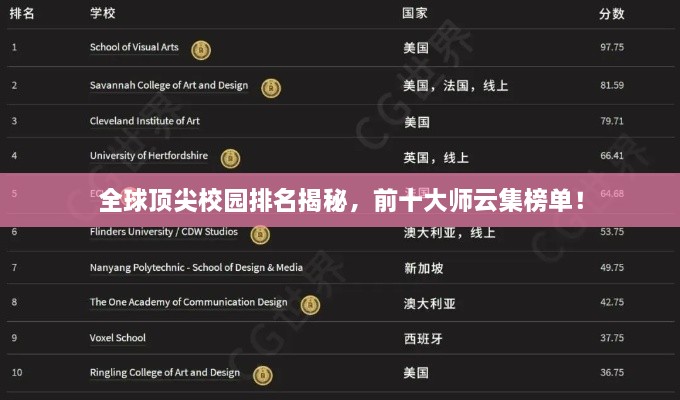Click the gold badge beside The One Academy
This screenshot has width=680, height=400.
[x=310, y=305]
